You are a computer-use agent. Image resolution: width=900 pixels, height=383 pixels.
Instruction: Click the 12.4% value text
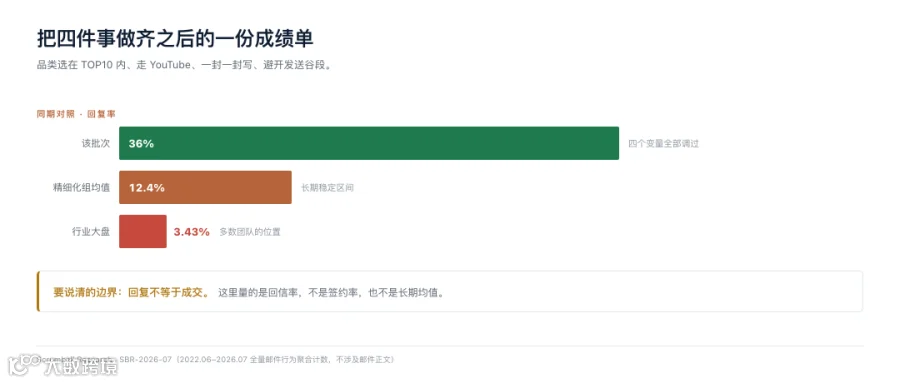coord(147,188)
